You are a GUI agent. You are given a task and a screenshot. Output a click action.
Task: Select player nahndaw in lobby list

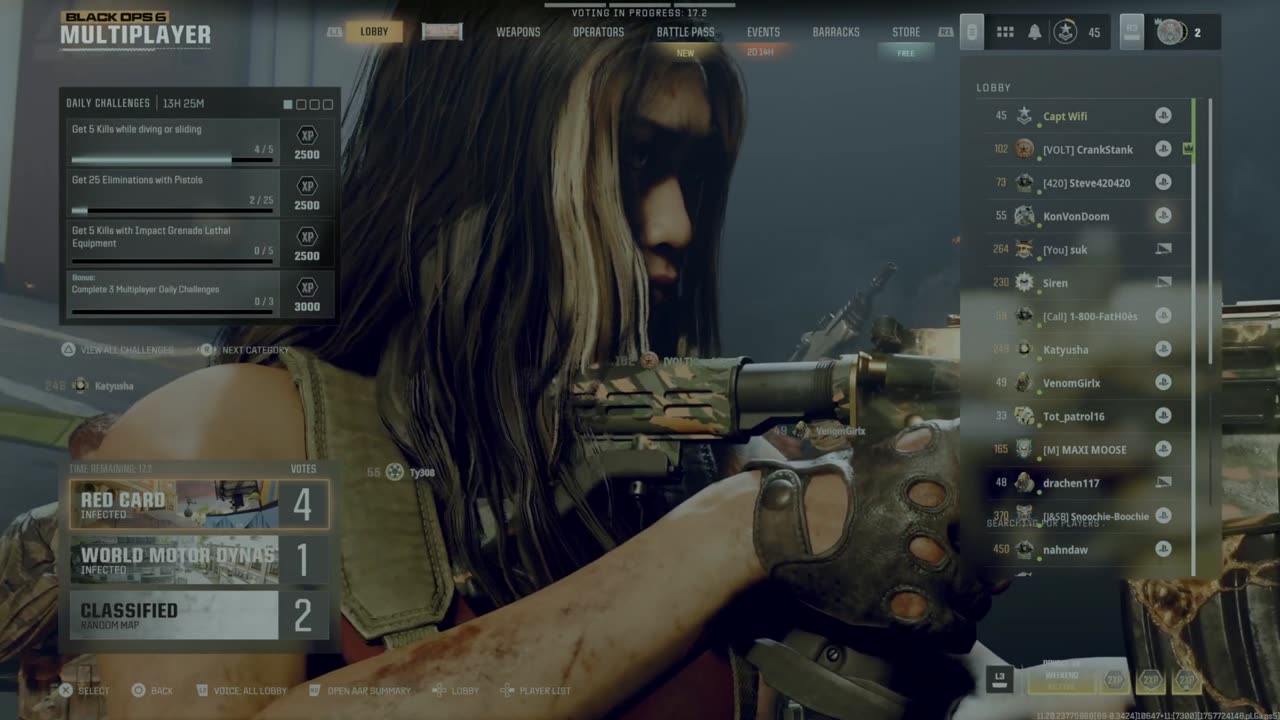tap(1086, 549)
